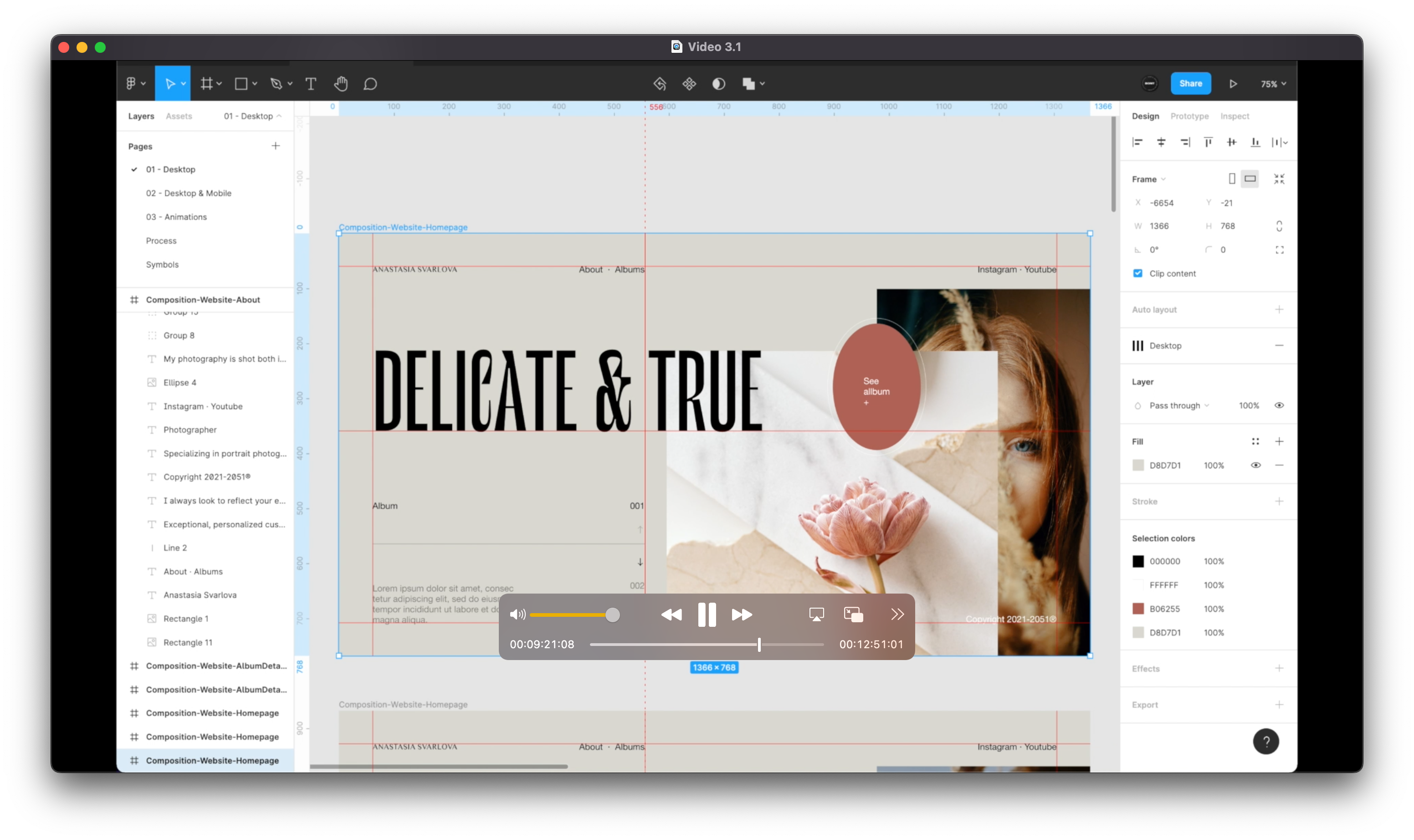This screenshot has width=1414, height=840.
Task: Activate the Hand tool
Action: point(341,84)
